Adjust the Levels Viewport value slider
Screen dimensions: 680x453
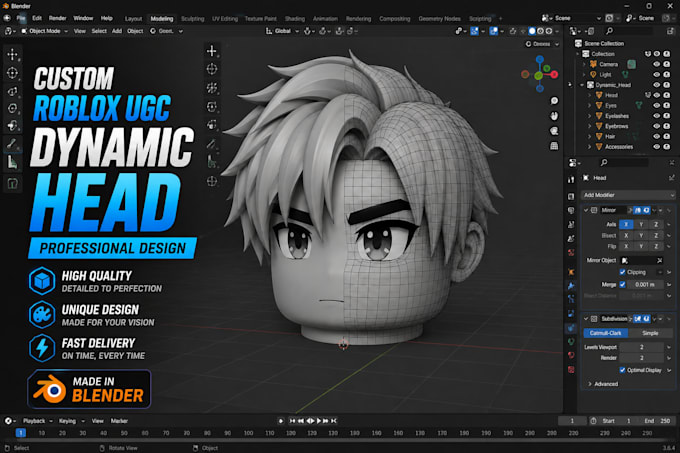642,347
